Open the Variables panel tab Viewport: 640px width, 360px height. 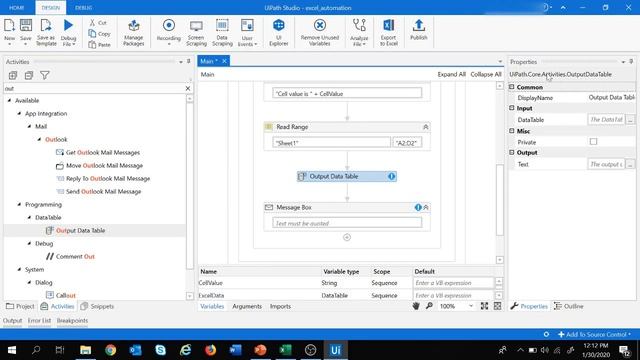pyautogui.click(x=212, y=306)
